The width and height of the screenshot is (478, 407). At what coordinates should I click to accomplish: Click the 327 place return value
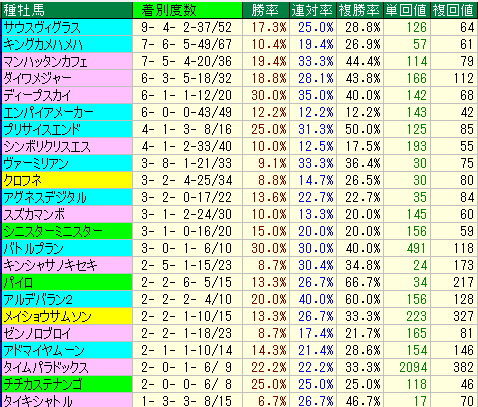pos(463,316)
